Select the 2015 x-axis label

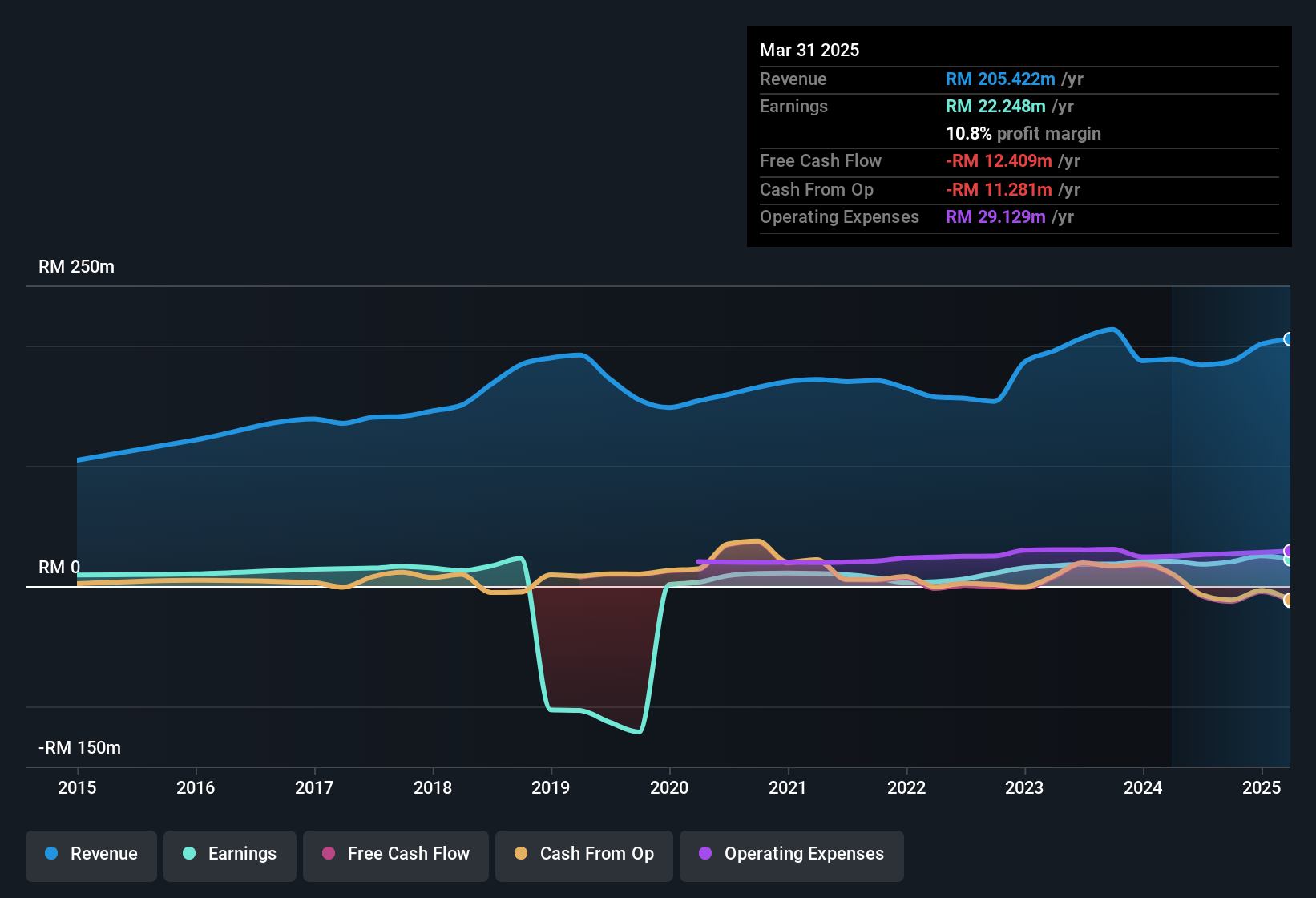pyautogui.click(x=77, y=787)
